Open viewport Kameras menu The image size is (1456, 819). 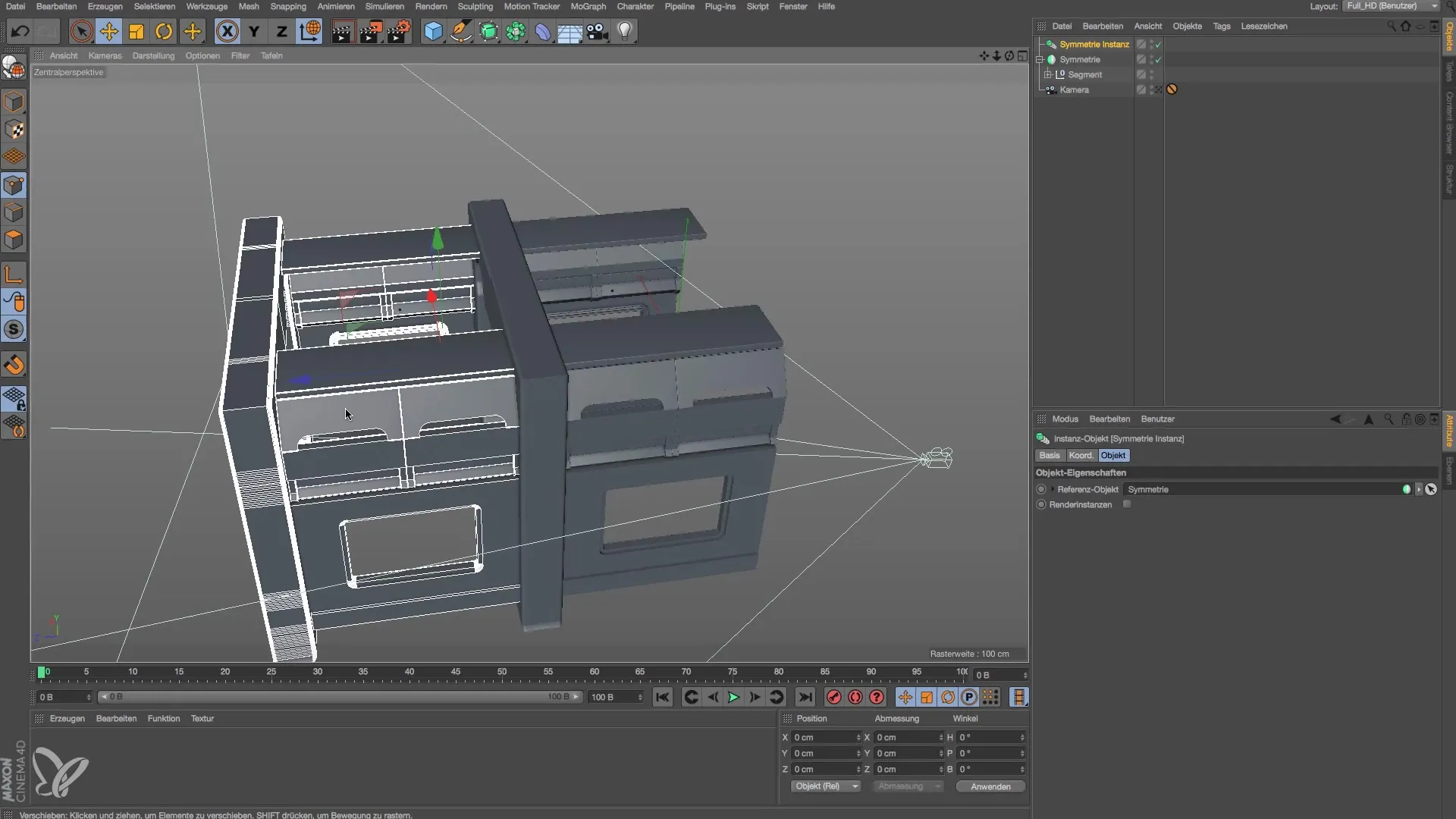pos(105,55)
